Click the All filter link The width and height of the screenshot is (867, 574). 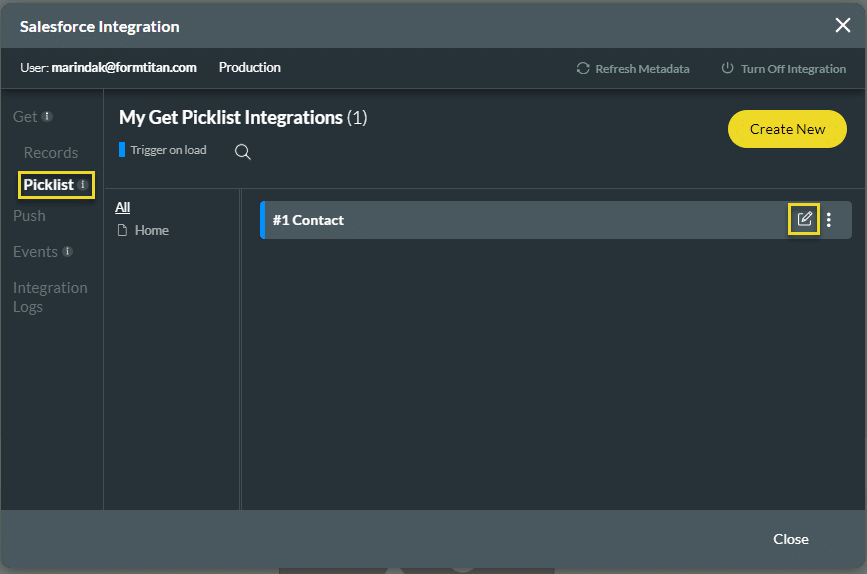(x=123, y=207)
